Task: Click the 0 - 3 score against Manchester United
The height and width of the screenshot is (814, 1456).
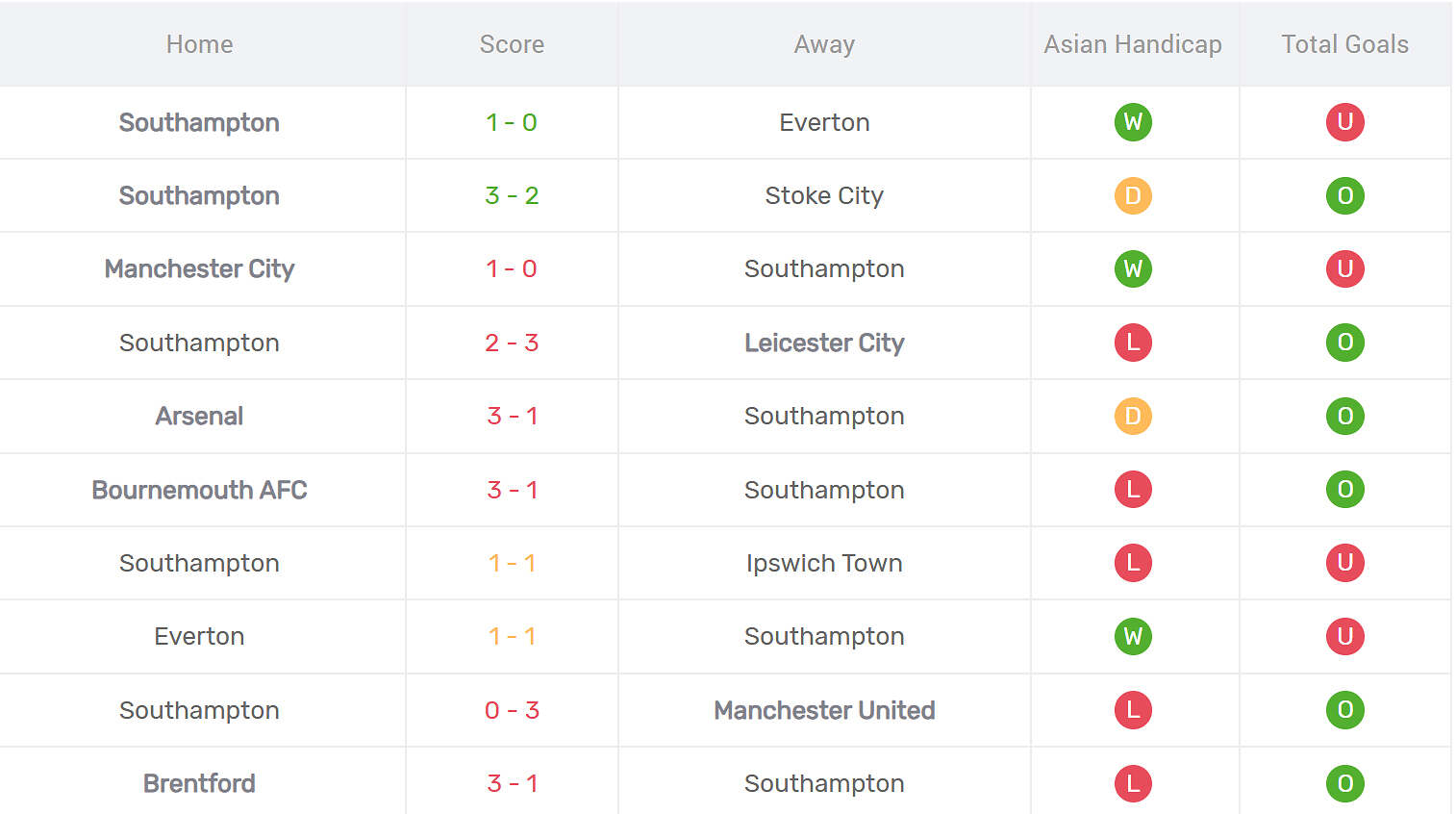Action: coord(512,710)
